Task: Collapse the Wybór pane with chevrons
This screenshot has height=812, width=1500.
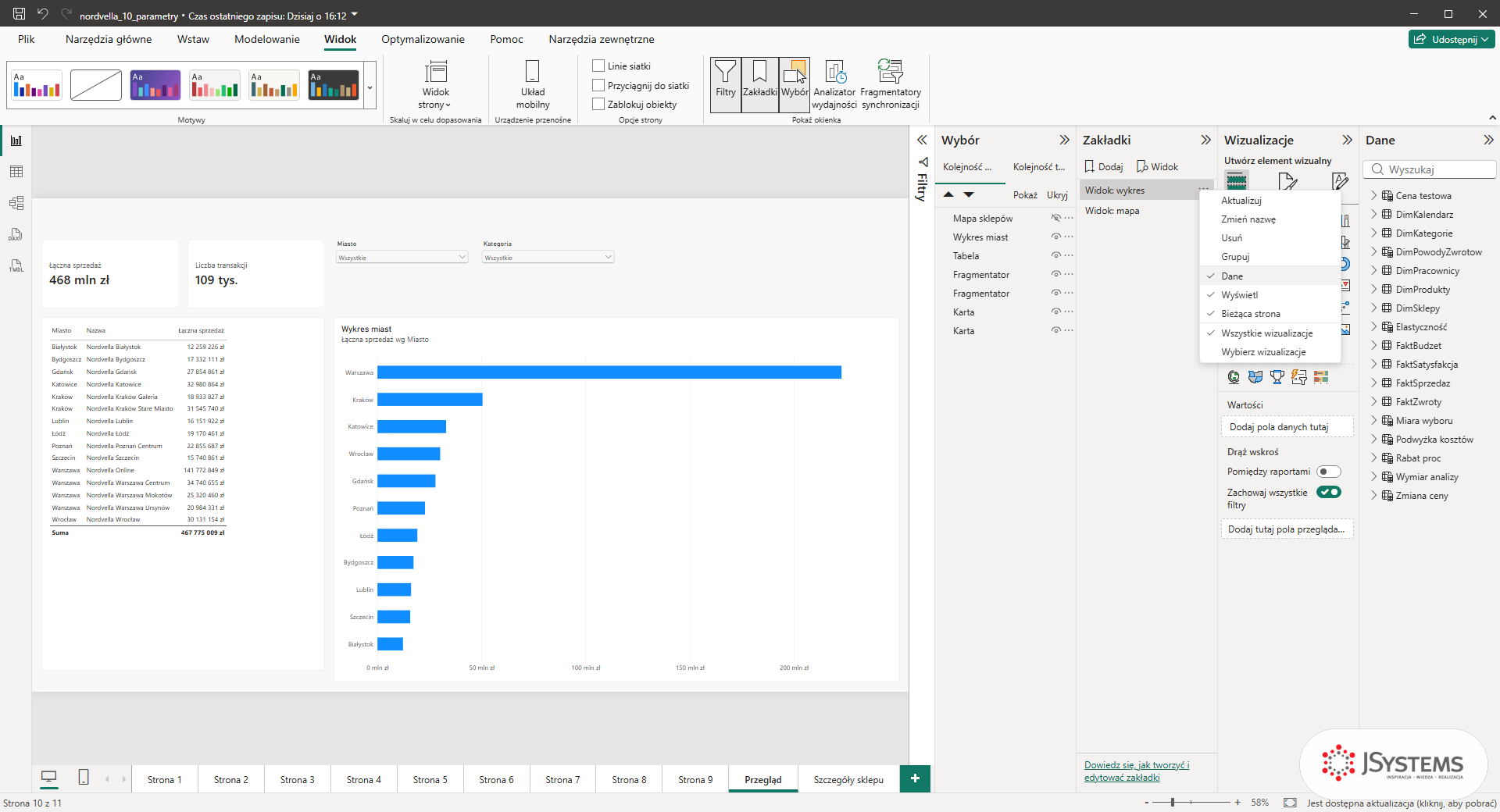Action: click(x=1063, y=140)
